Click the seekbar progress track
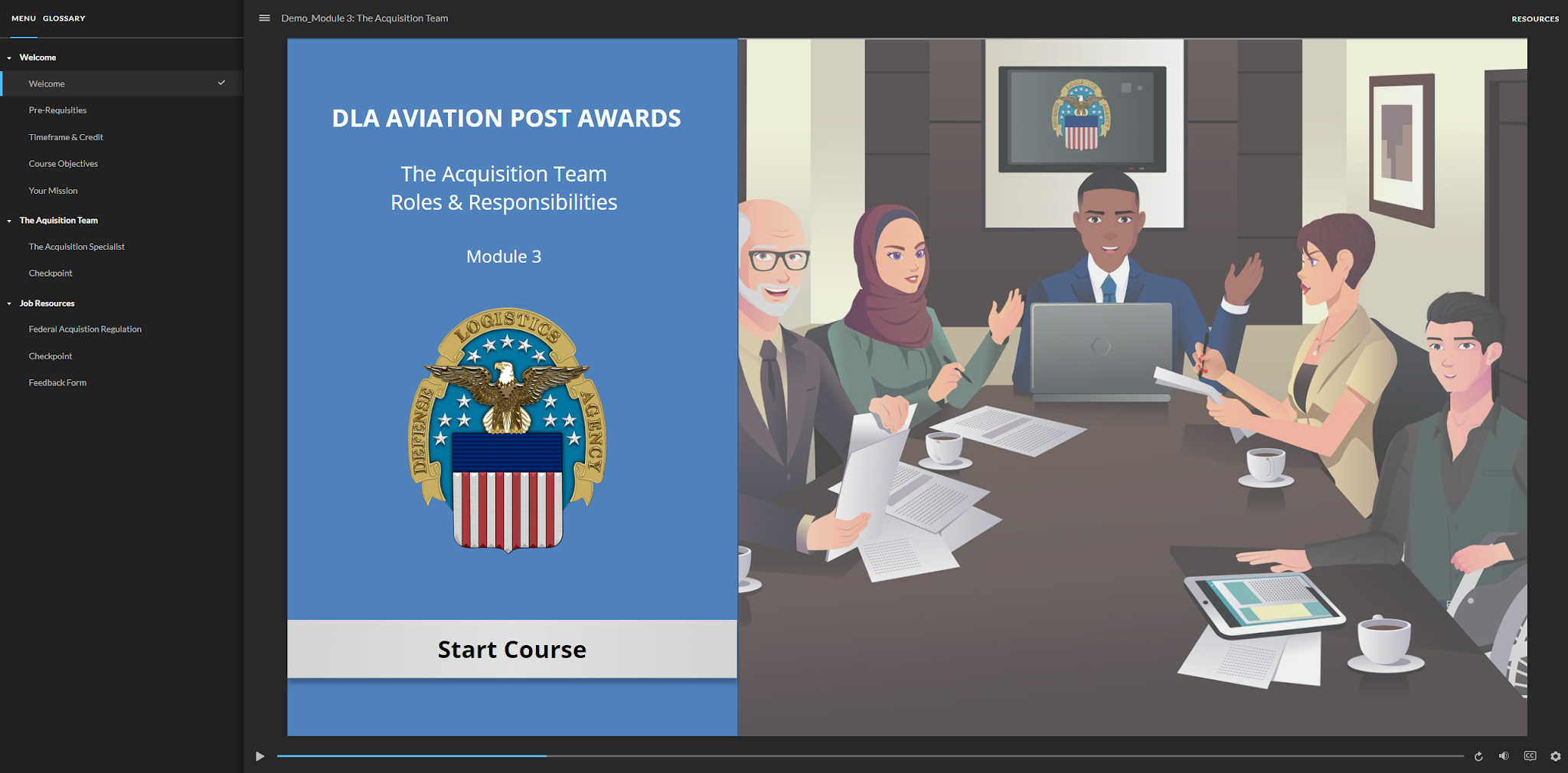Image resolution: width=1568 pixels, height=773 pixels. (x=871, y=756)
